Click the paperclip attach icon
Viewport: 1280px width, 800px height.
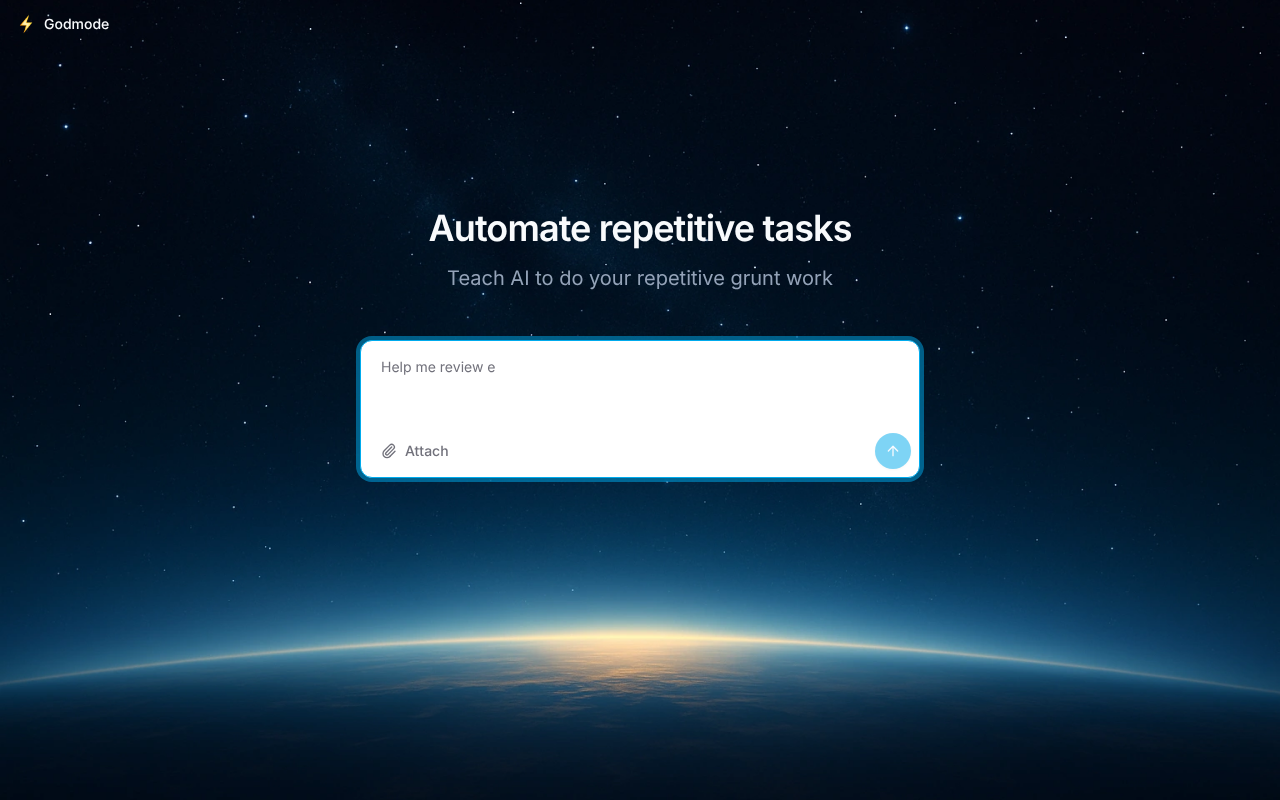pos(389,451)
